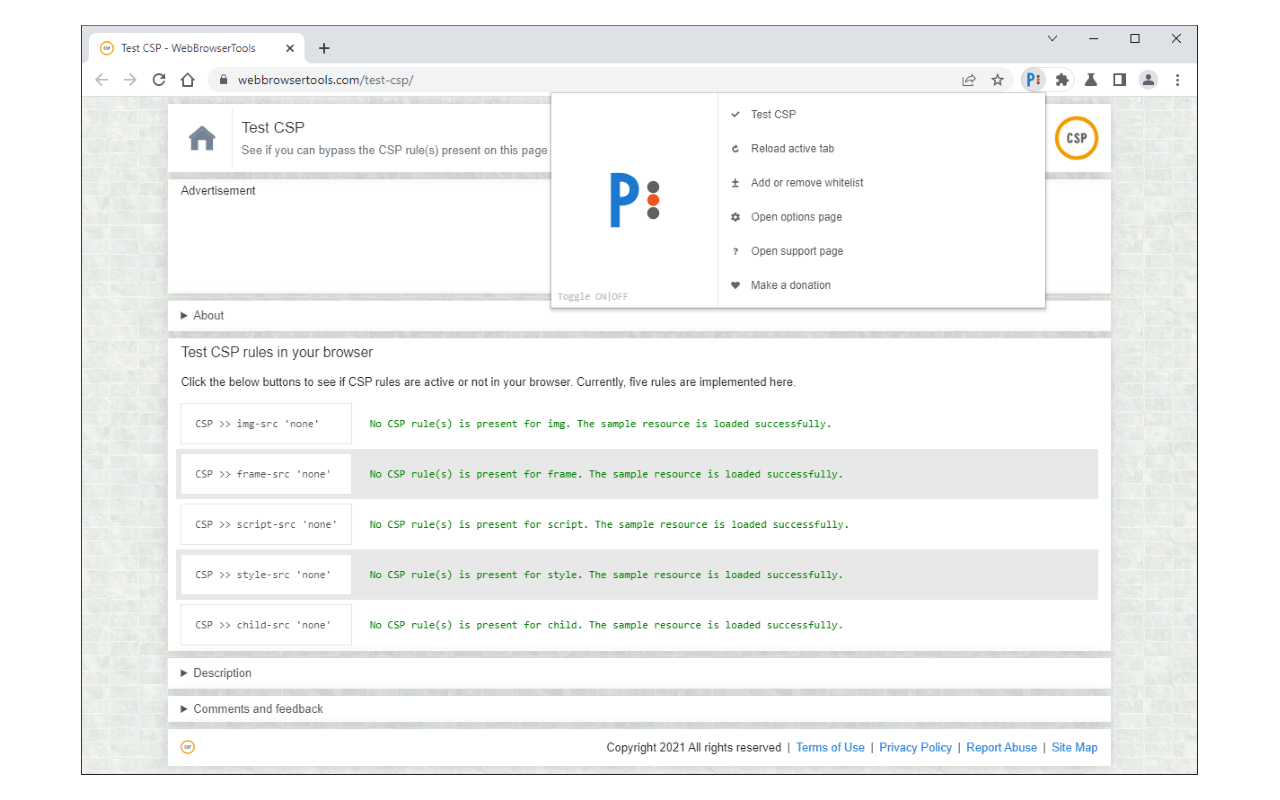Click the home icon beside Test CSP
This screenshot has height=800, width=1280.
tap(202, 139)
